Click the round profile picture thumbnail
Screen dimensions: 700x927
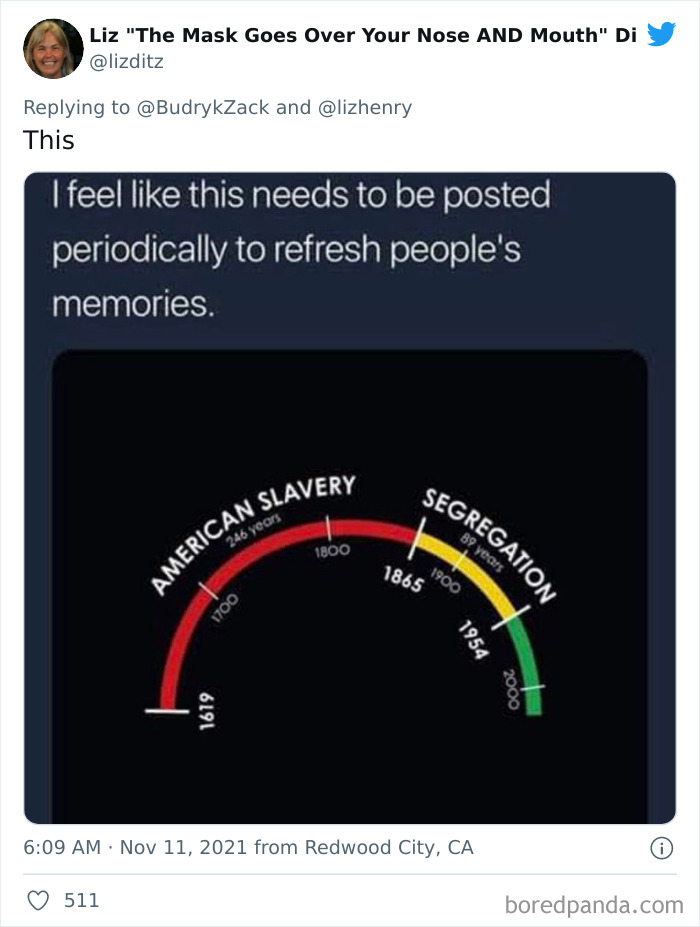pos(53,47)
